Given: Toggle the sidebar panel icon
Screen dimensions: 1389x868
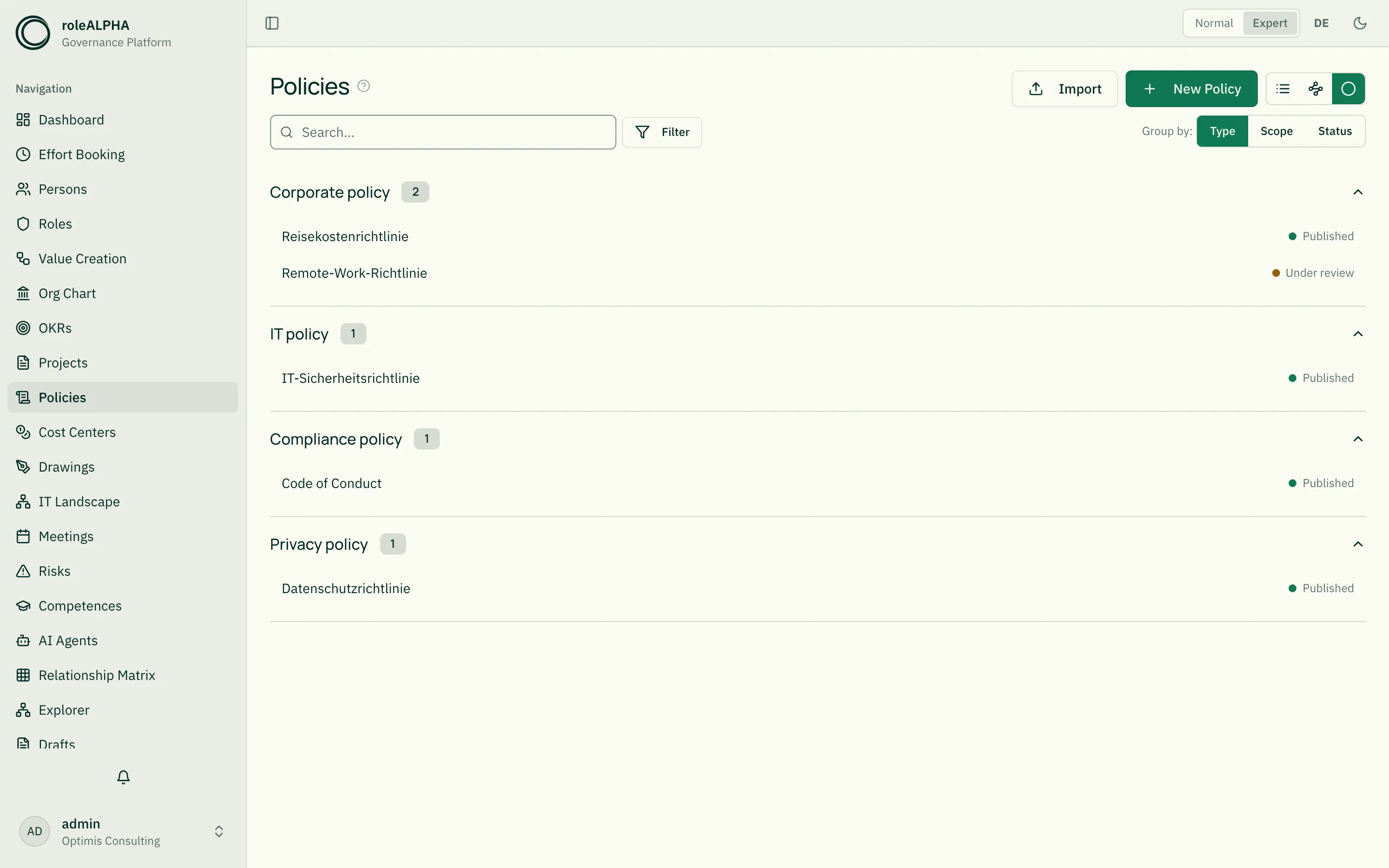Looking at the screenshot, I should coord(272,23).
